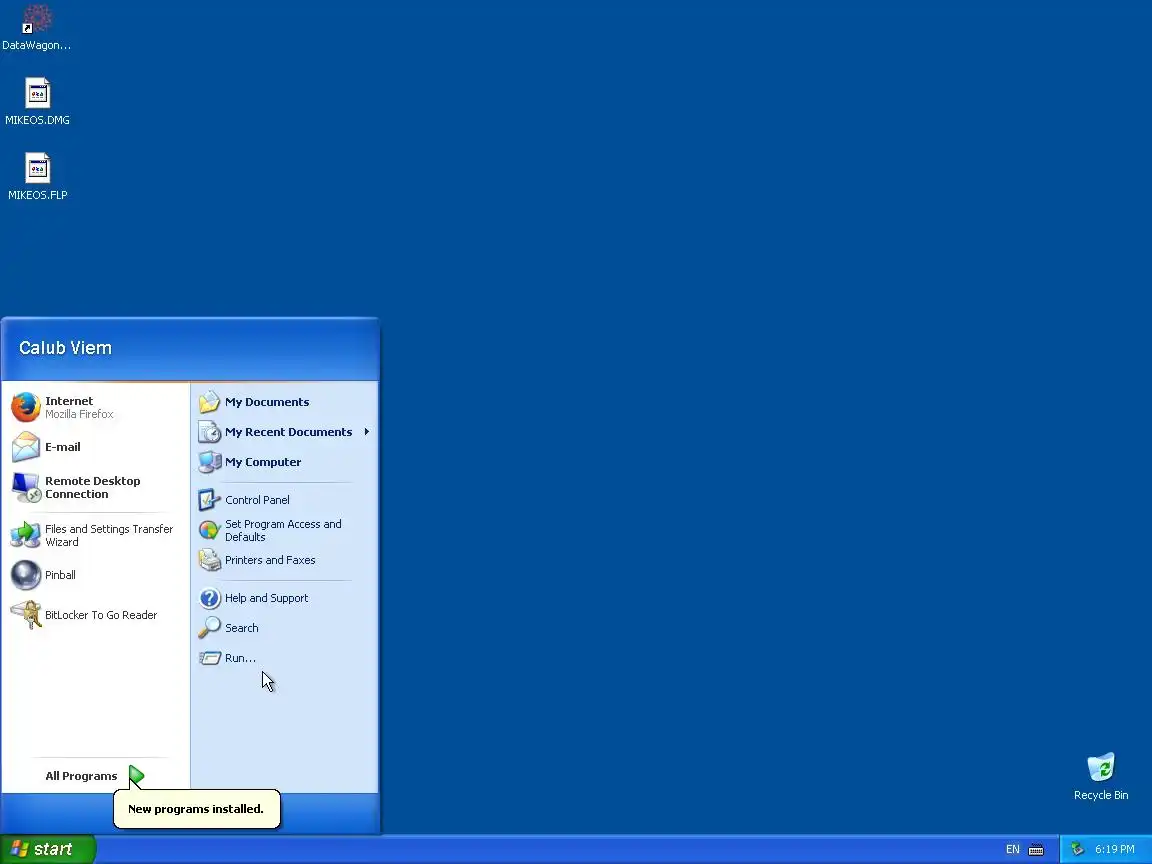This screenshot has height=864, width=1152.
Task: Select Remote Desktop Connection label
Action: click(93, 487)
